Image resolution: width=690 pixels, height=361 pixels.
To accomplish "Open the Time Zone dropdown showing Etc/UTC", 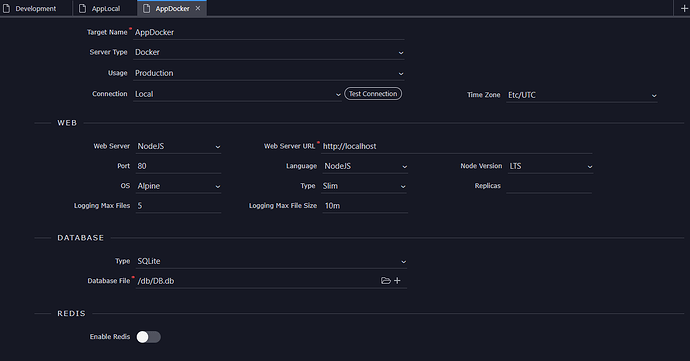I will click(582, 95).
